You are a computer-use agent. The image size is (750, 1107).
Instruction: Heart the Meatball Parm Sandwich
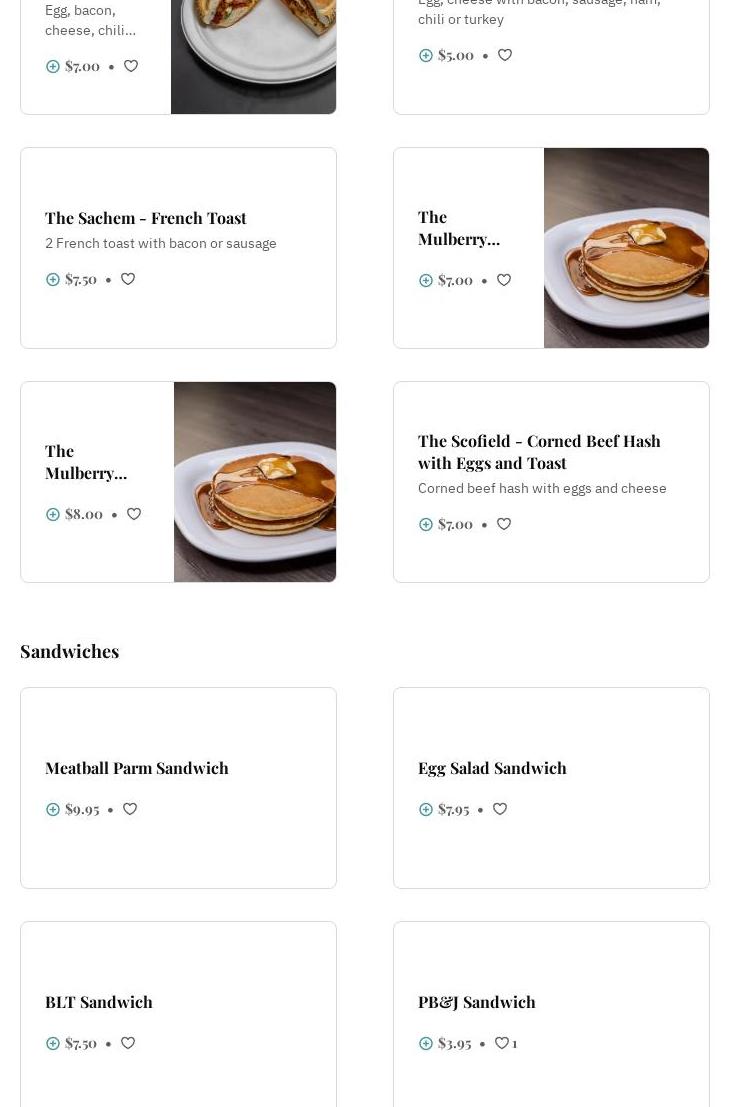(130, 809)
